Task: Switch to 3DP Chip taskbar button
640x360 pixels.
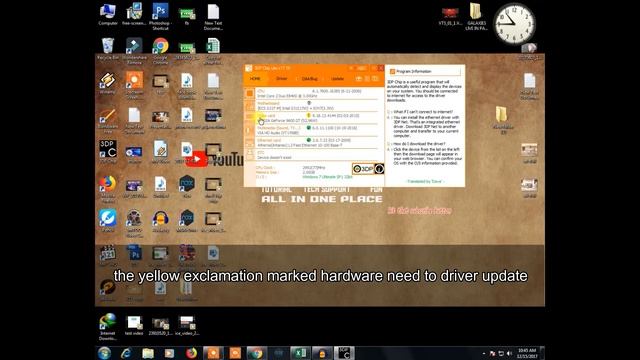Action: [344, 353]
